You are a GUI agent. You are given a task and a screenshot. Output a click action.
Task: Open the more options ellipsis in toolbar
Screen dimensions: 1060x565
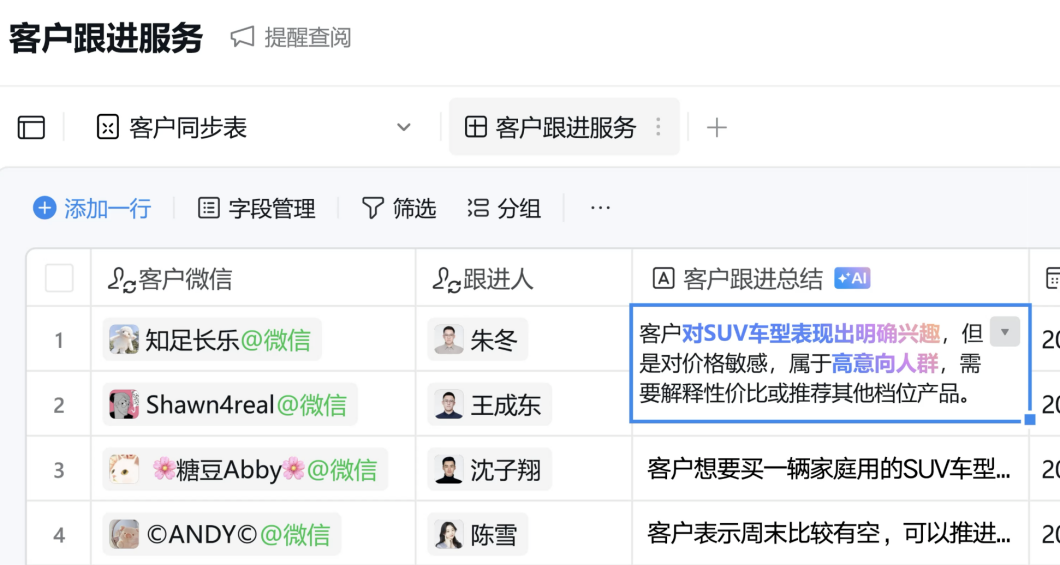point(600,208)
